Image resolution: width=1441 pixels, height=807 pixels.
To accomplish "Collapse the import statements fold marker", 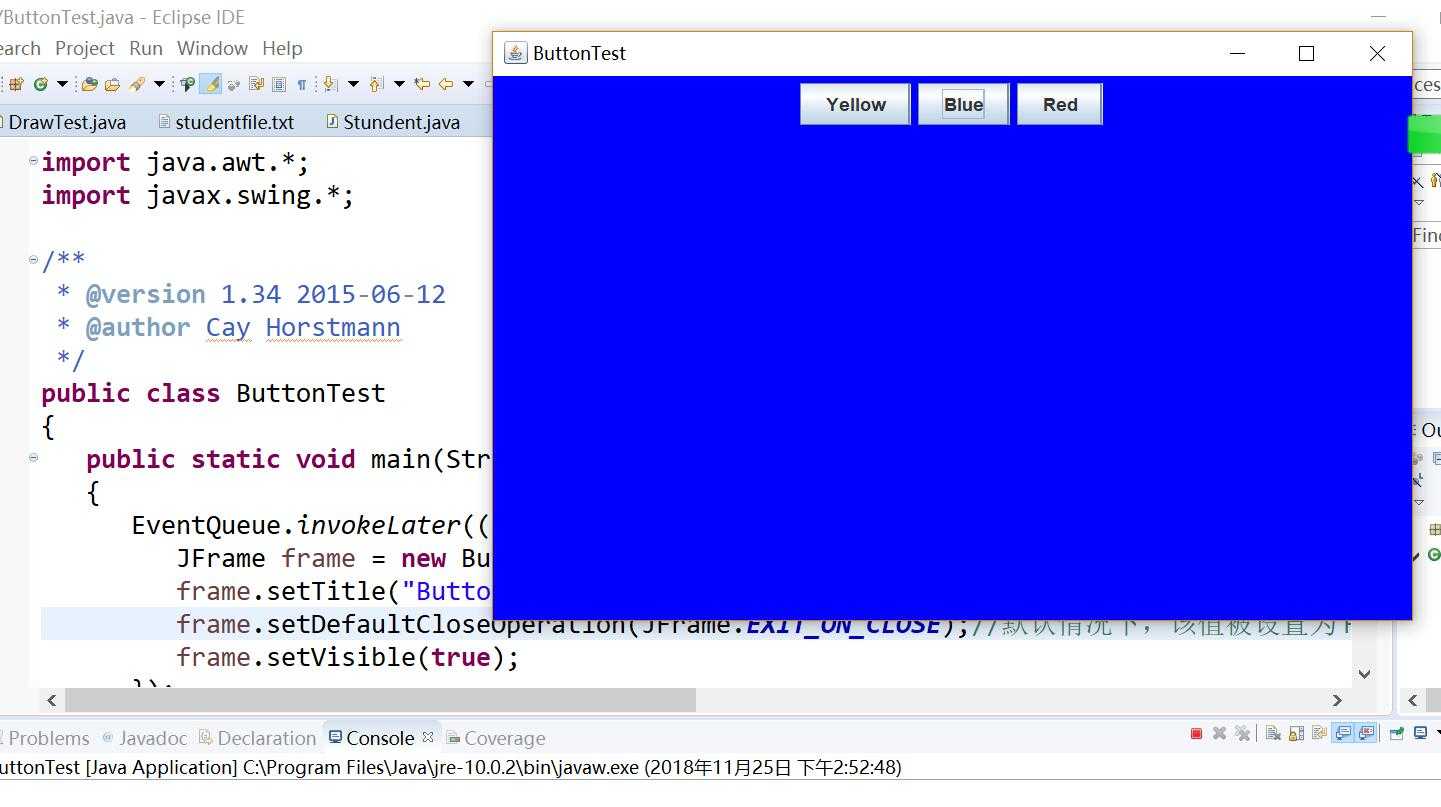I will coord(34,160).
